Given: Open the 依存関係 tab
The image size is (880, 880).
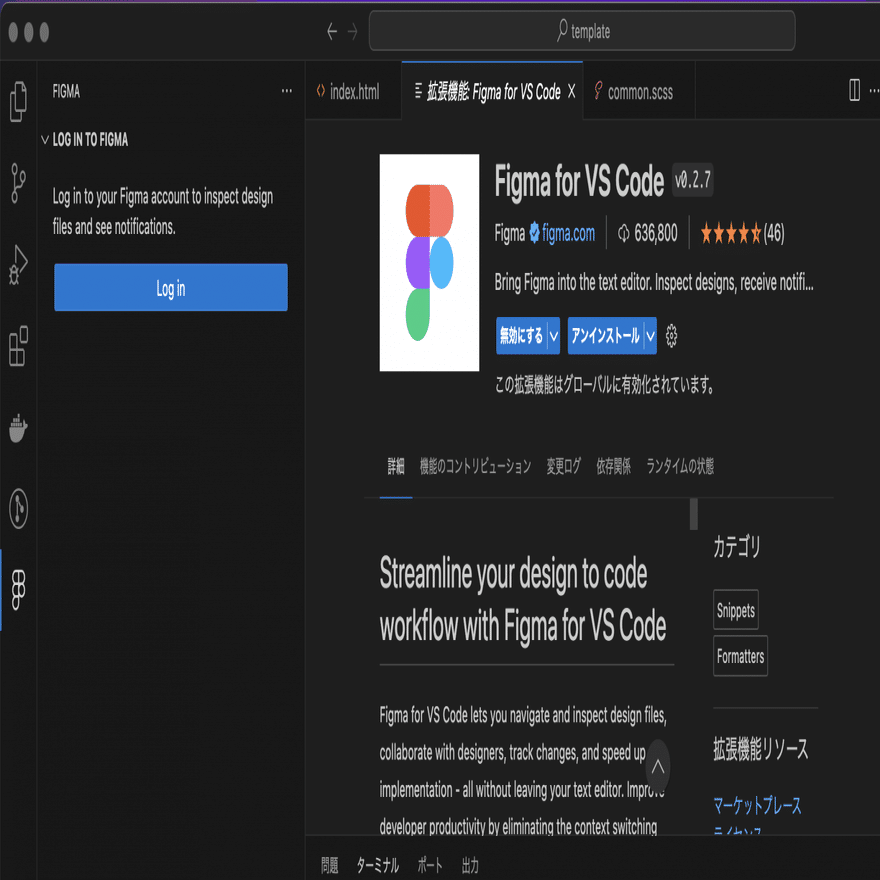Looking at the screenshot, I should [x=613, y=466].
